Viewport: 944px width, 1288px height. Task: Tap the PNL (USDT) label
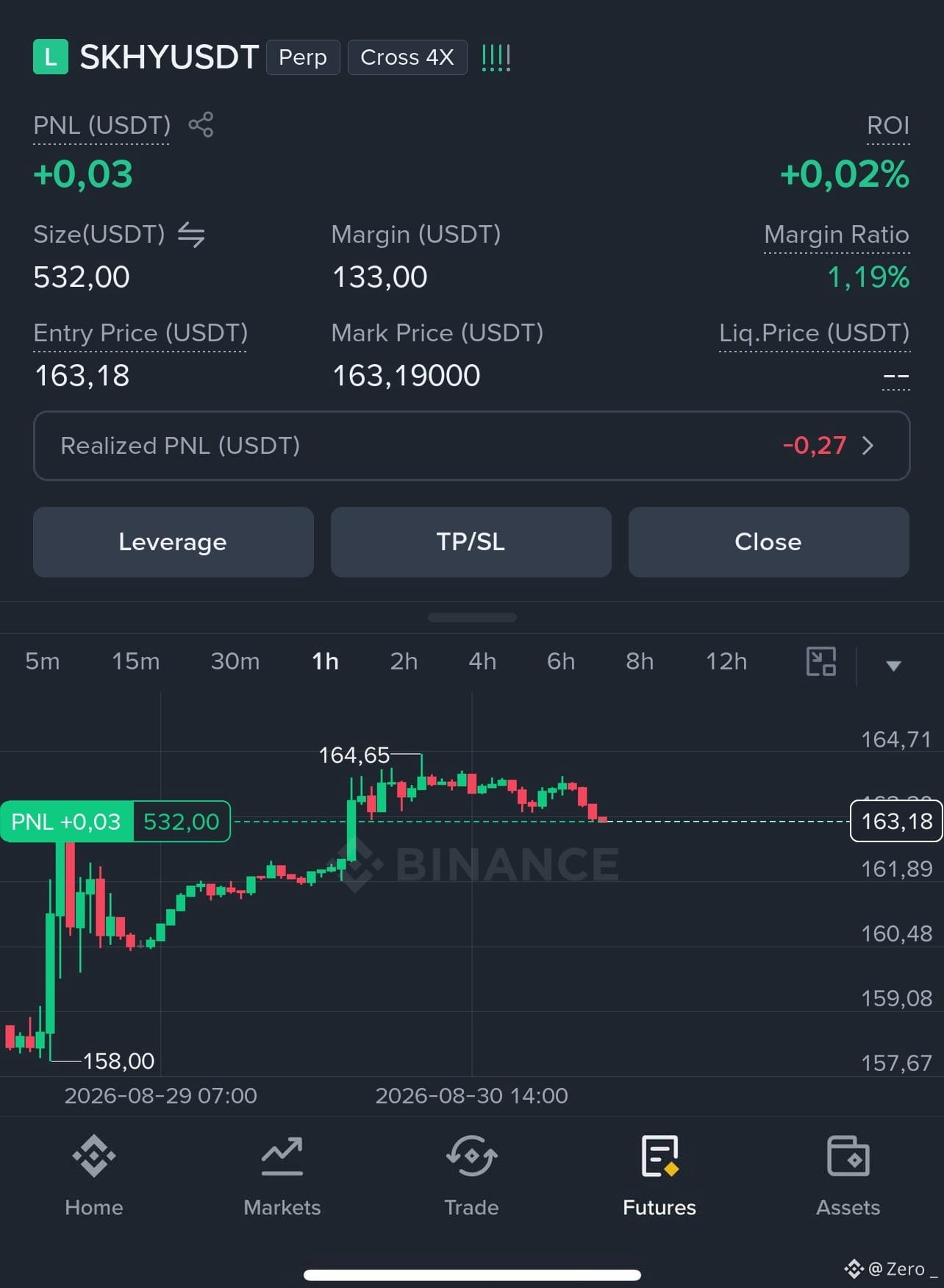coord(101,125)
